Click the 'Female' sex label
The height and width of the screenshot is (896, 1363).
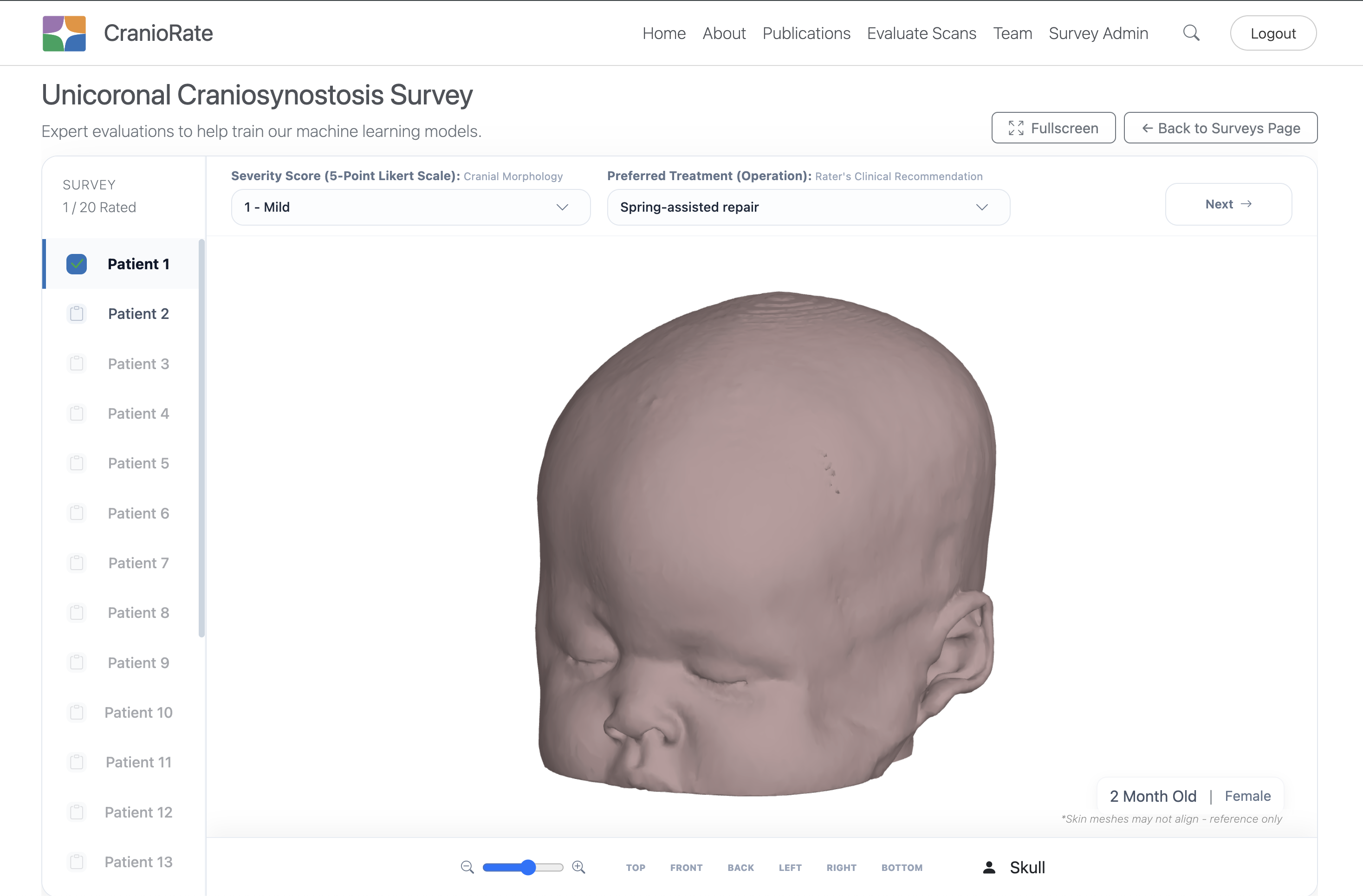pos(1247,796)
